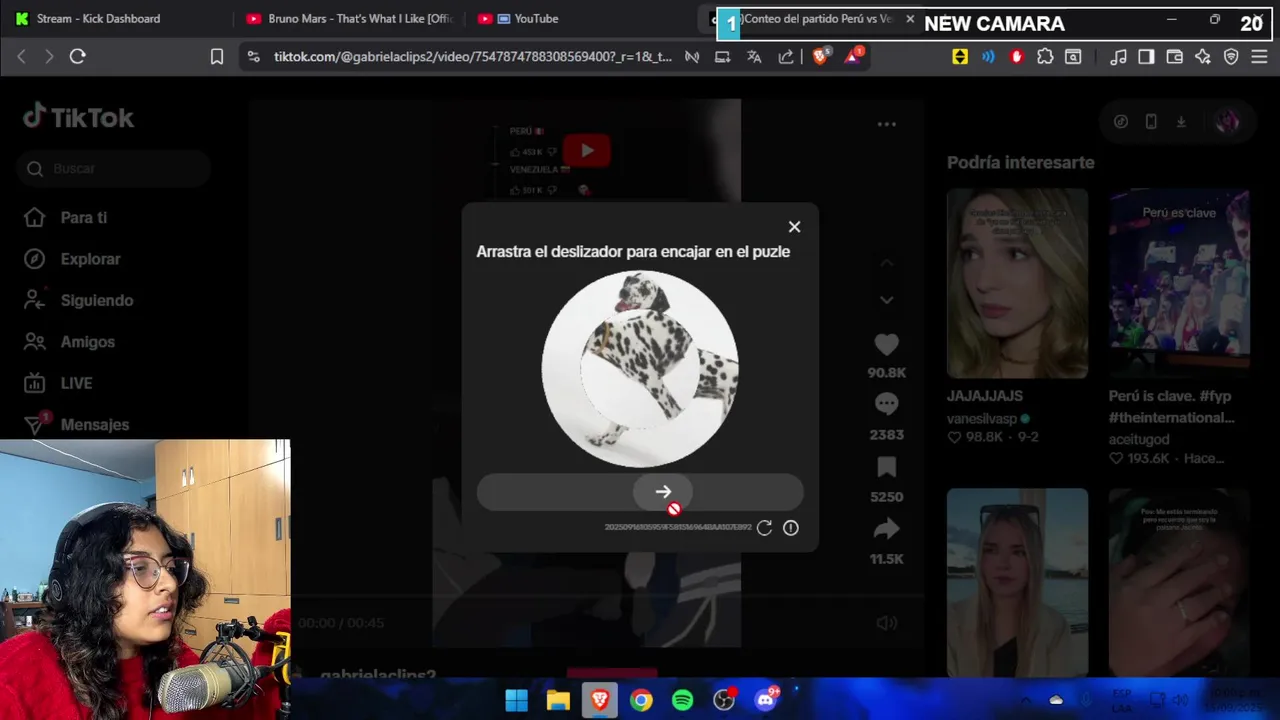Toggle the video mute speaker icon
Viewport: 1280px width, 720px height.
886,623
